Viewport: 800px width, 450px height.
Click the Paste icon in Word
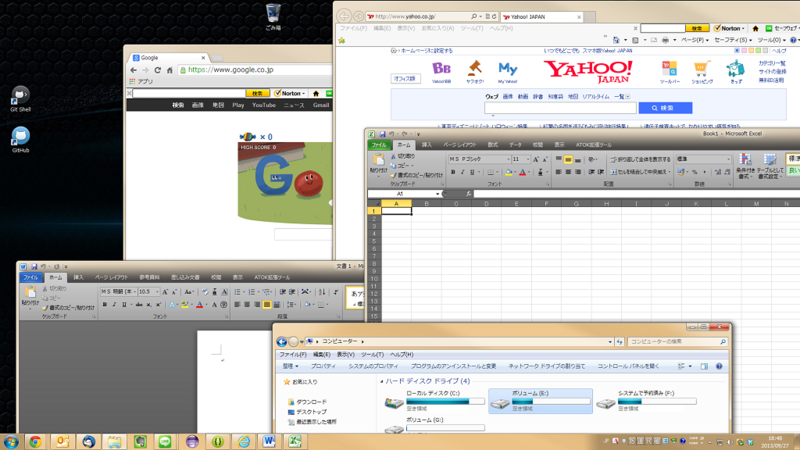click(x=30, y=294)
